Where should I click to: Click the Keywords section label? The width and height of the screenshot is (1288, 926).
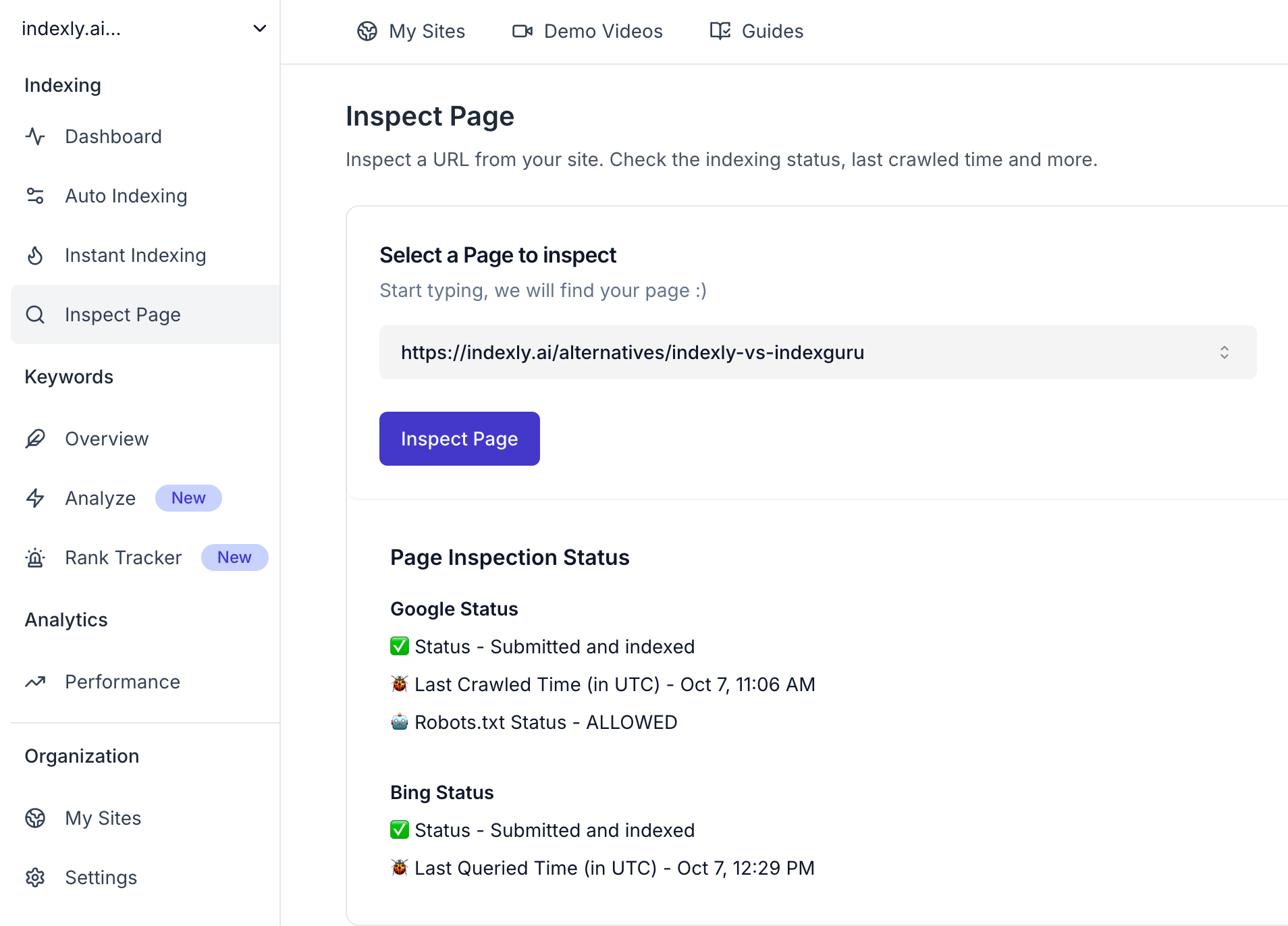(x=69, y=377)
